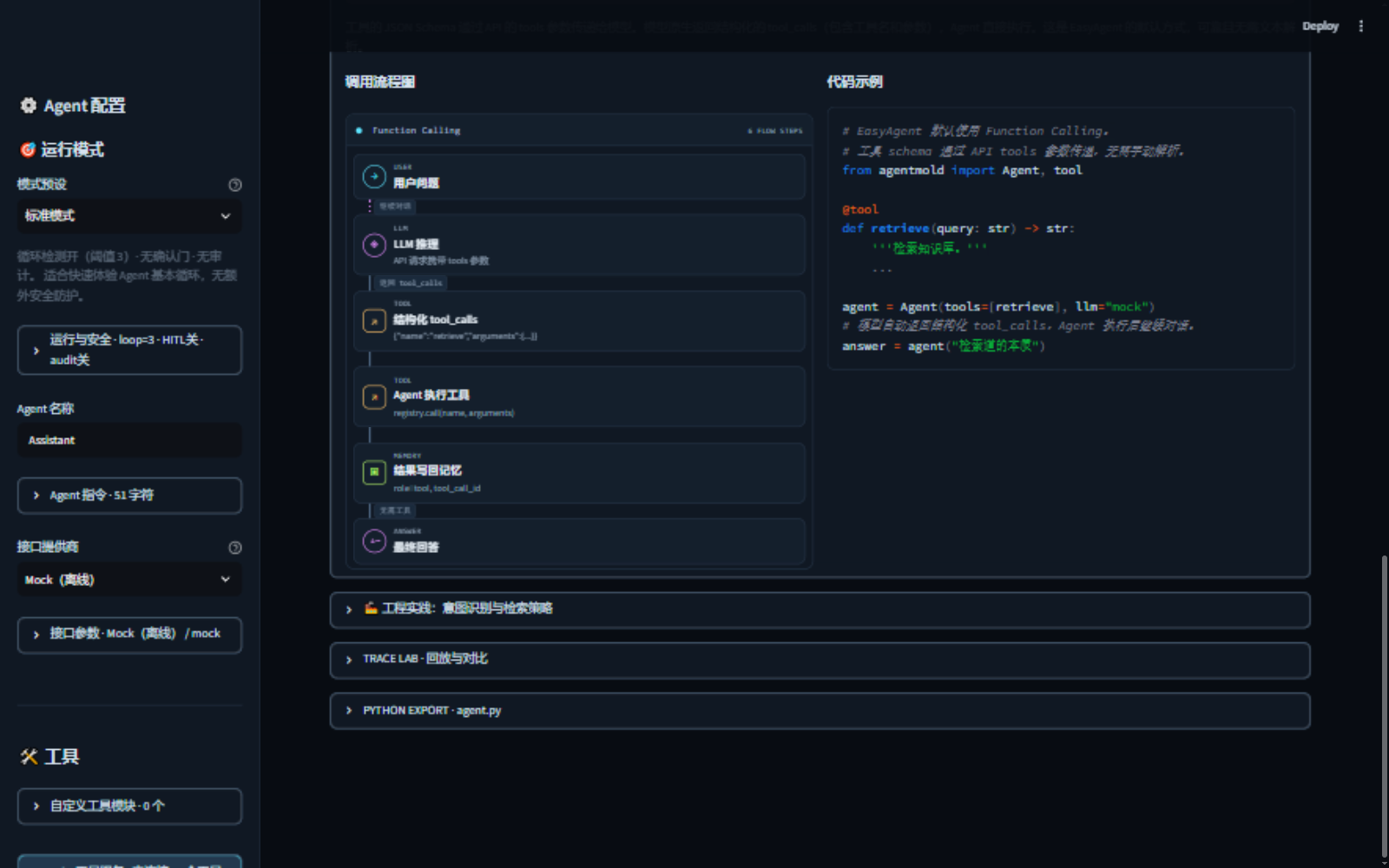Click the blue dot beside Function Calling

click(x=359, y=130)
